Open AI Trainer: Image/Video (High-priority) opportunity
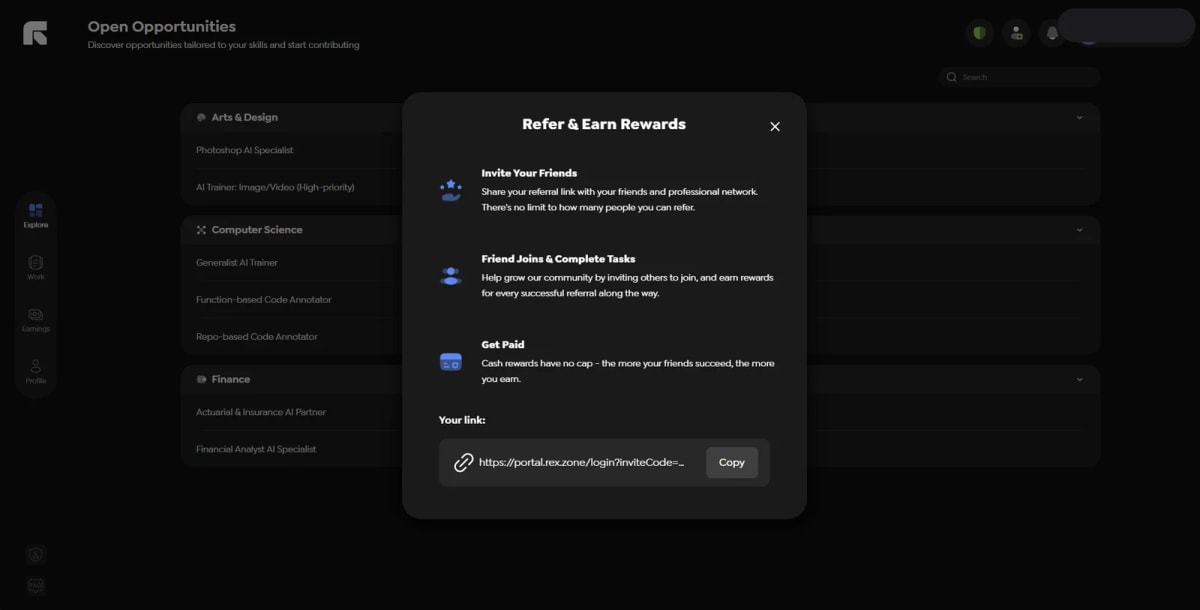Viewport: 1200px width, 610px height. click(x=275, y=187)
